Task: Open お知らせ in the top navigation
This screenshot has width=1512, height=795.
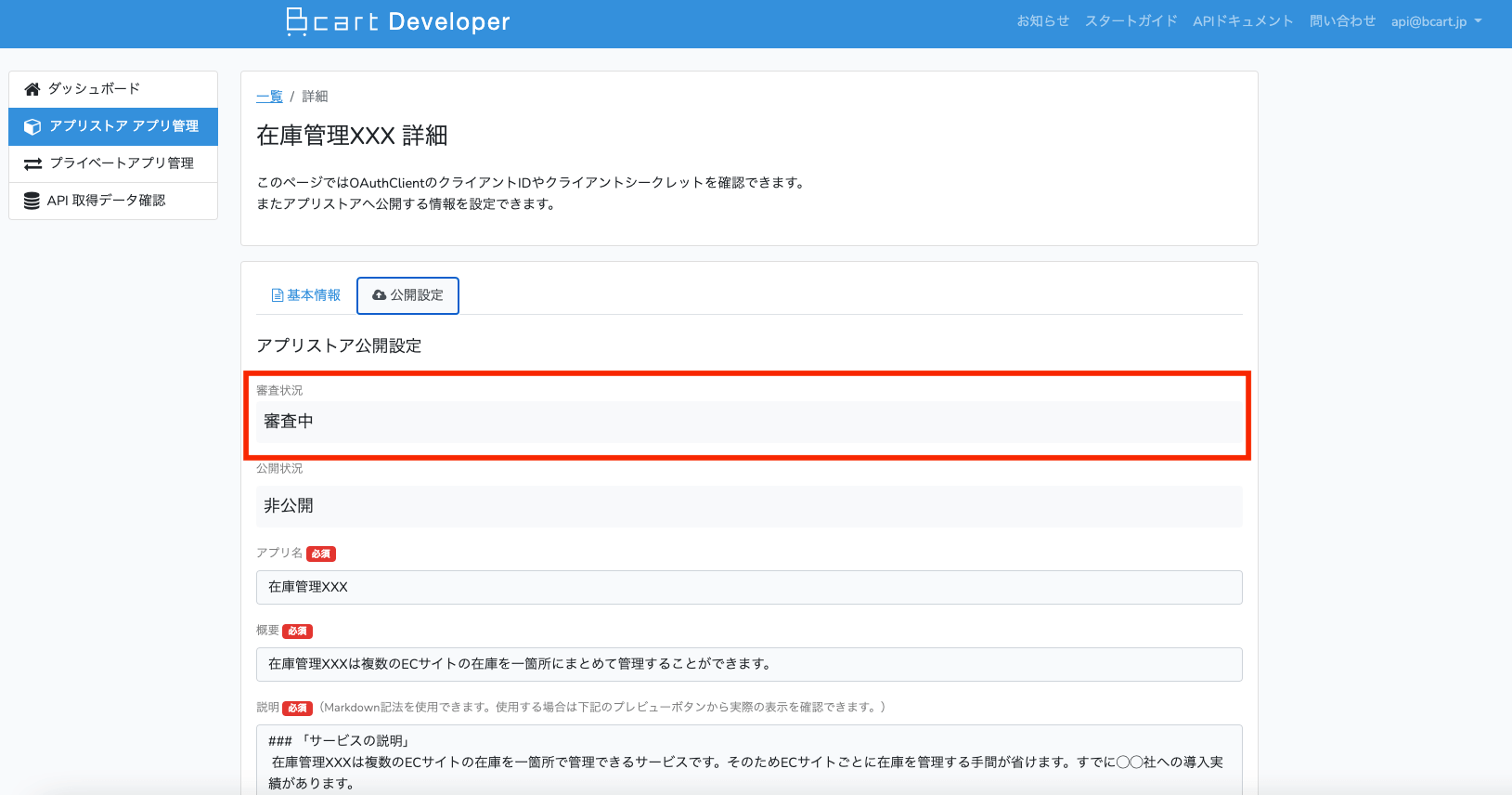Action: pos(1042,21)
